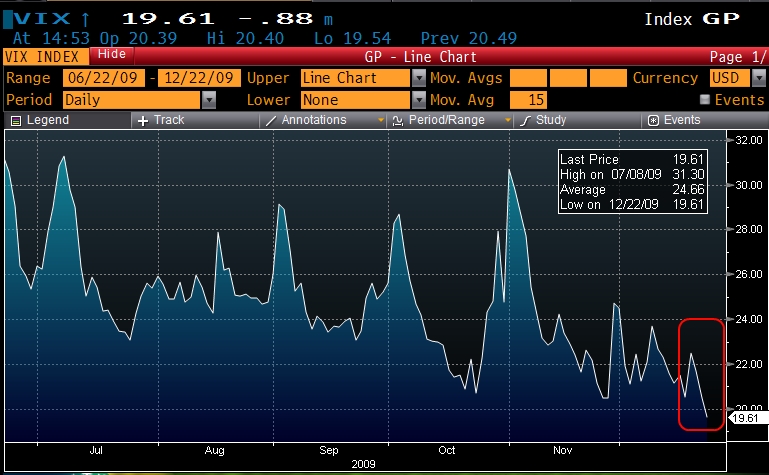This screenshot has width=769, height=475.
Task: Open the Study tool
Action: pyautogui.click(x=525, y=121)
